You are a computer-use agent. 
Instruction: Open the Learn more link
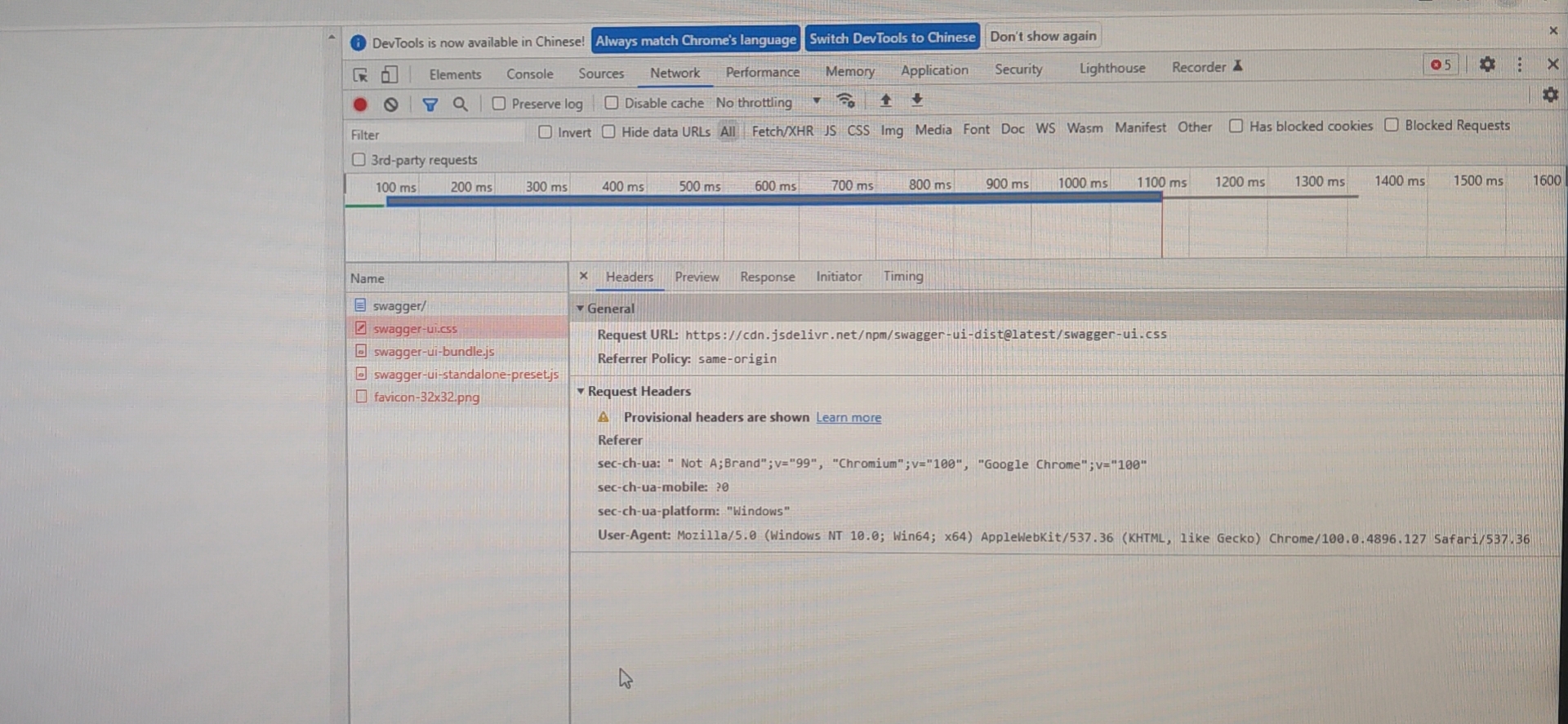click(x=849, y=417)
